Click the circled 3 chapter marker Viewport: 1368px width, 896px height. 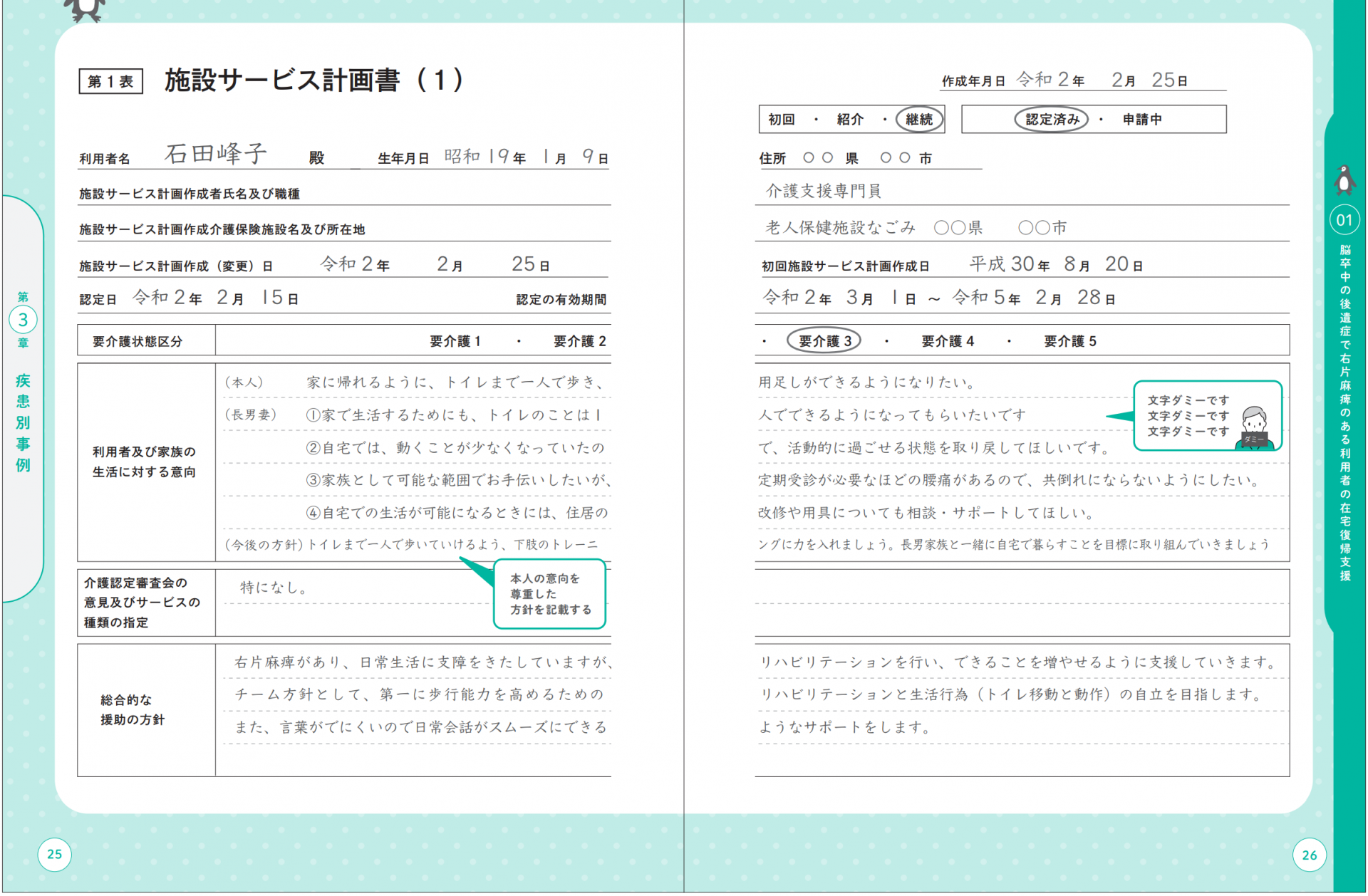tap(23, 320)
